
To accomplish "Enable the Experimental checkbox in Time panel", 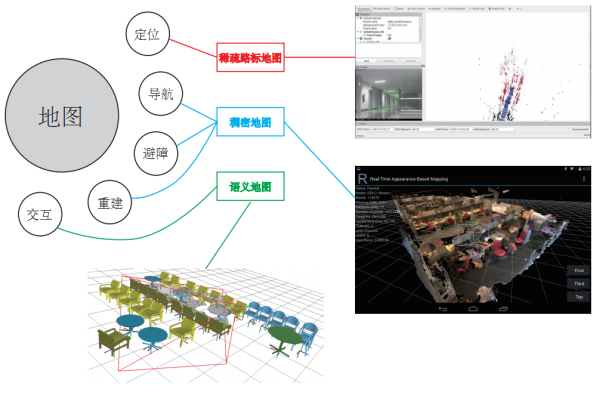I will (570, 129).
